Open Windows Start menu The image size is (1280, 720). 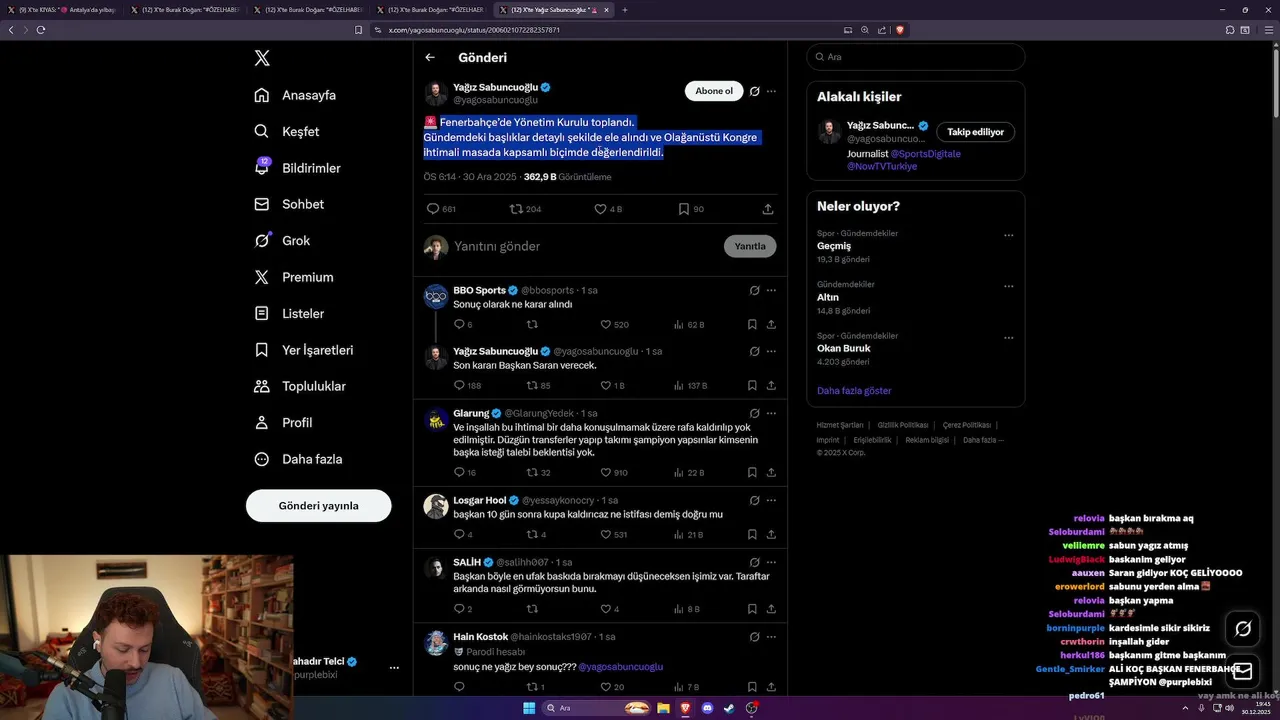[x=529, y=708]
